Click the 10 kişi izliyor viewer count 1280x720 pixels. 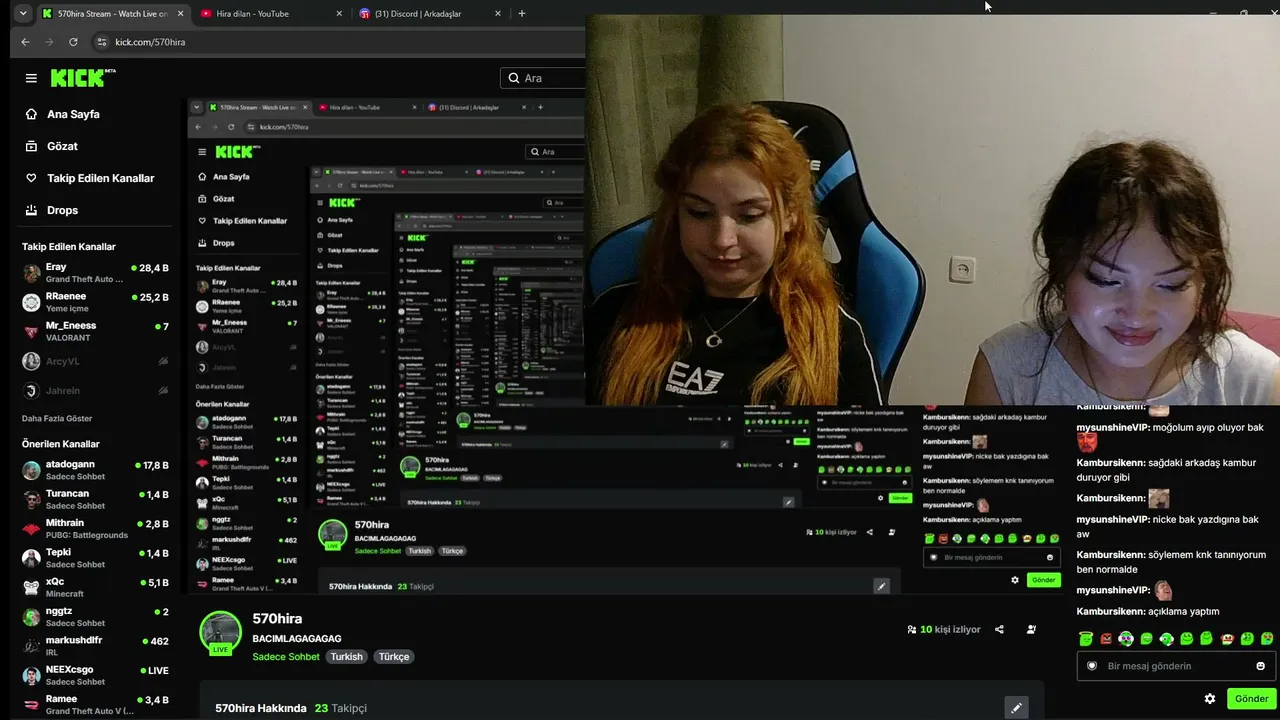pyautogui.click(x=950, y=630)
